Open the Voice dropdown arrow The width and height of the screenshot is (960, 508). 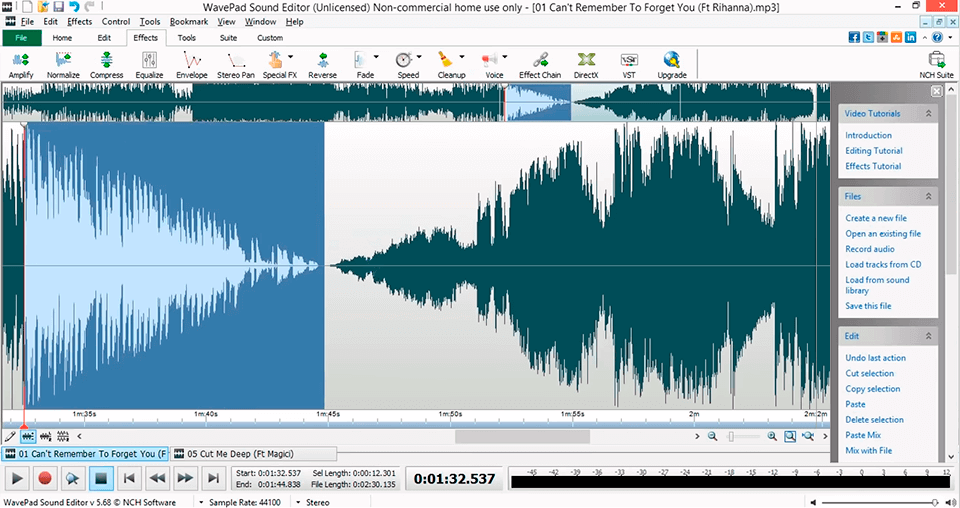click(504, 57)
